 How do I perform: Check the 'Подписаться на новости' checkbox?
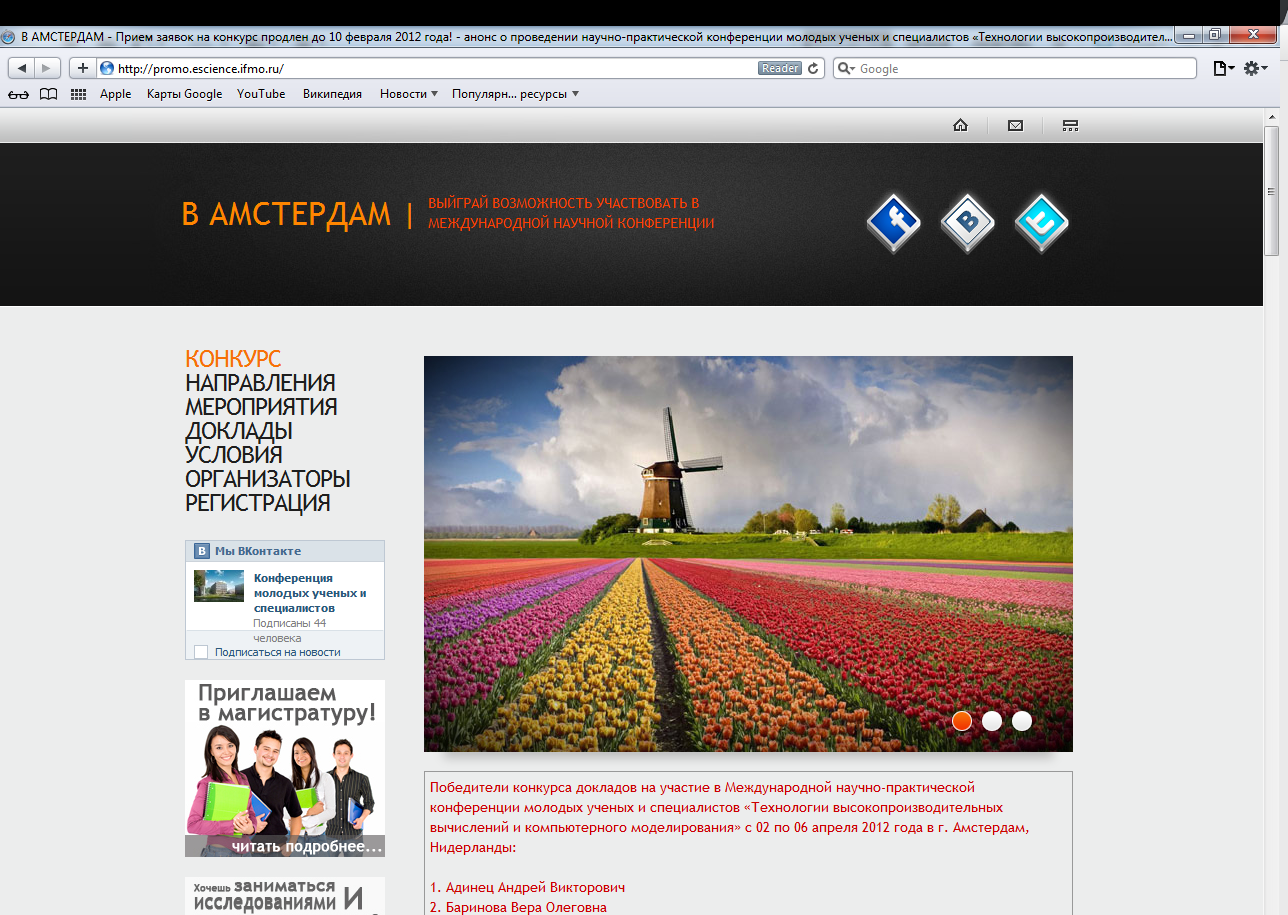coord(201,652)
